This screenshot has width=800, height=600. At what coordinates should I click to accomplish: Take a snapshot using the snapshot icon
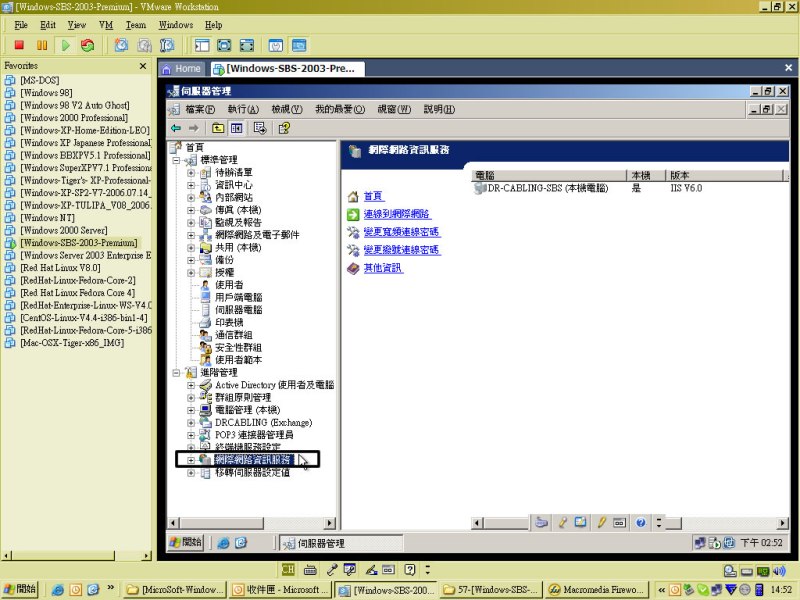pos(121,45)
